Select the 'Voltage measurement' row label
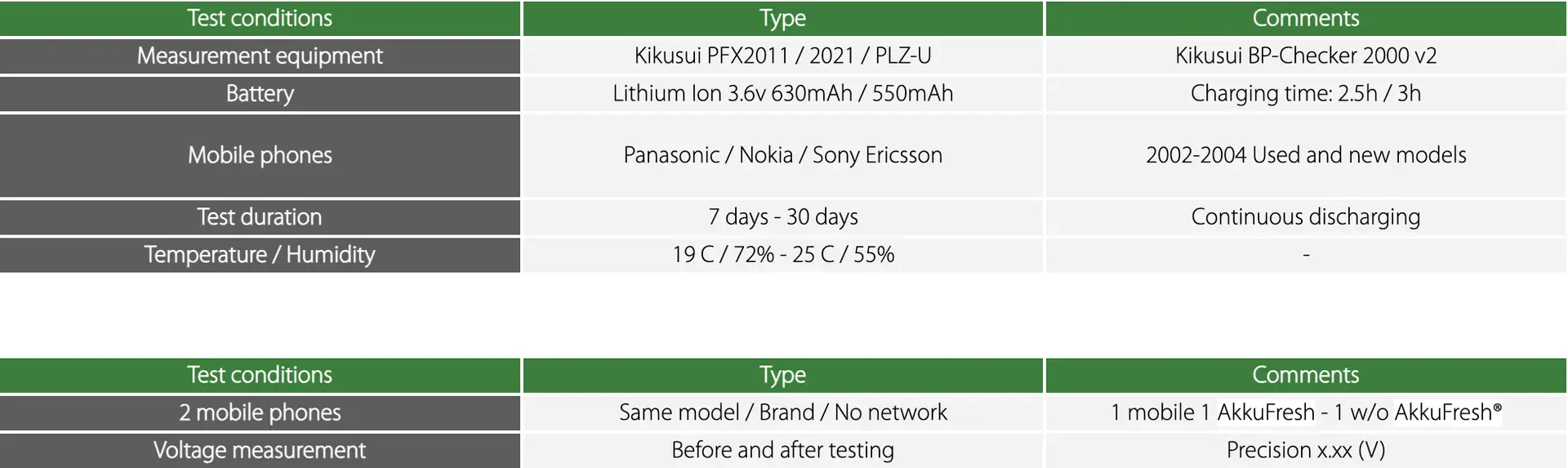Image resolution: width=1568 pixels, height=468 pixels. pos(260,450)
